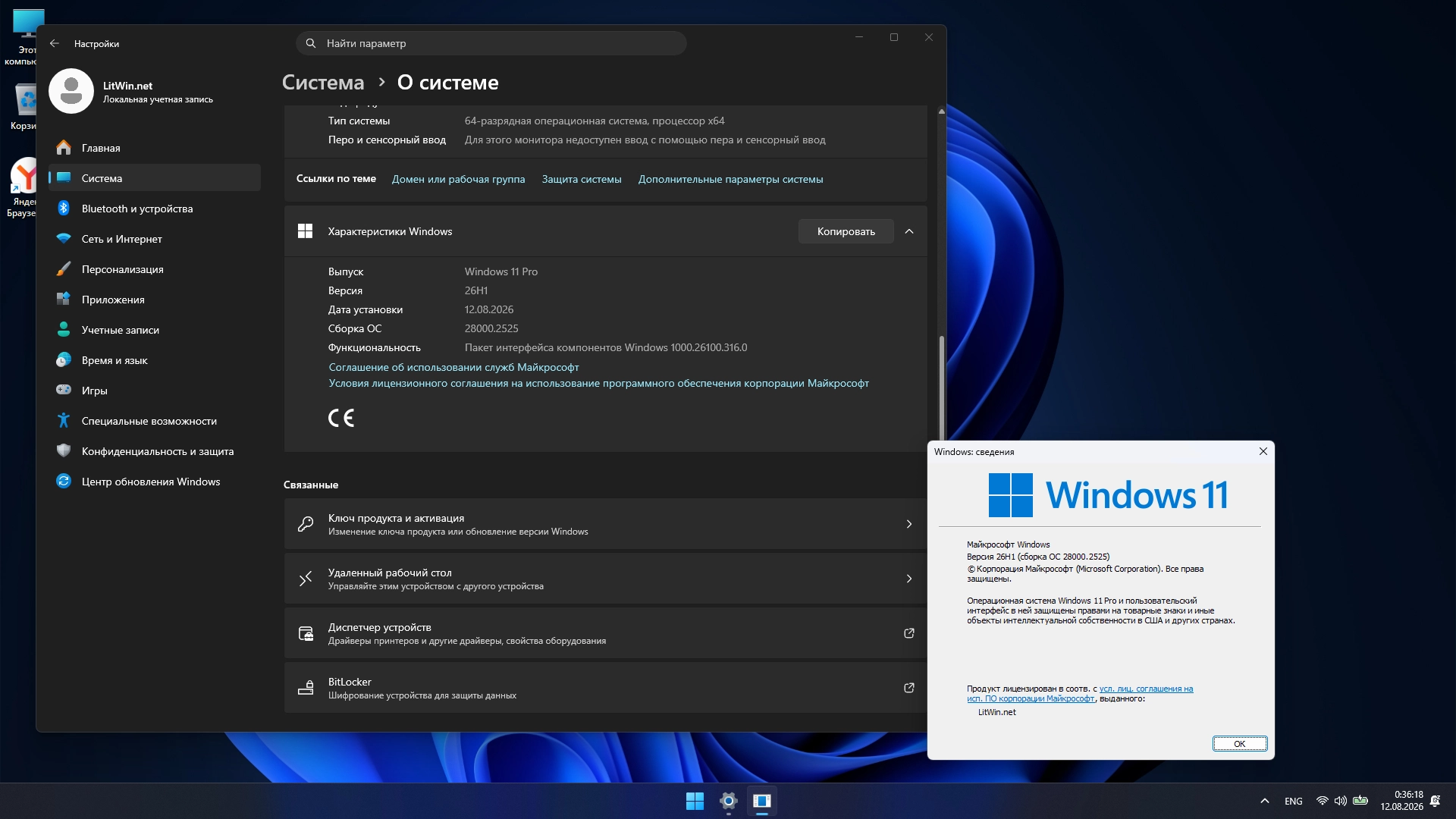Click the BitLocker drive lock icon
This screenshot has width=1456, height=819.
(x=306, y=688)
